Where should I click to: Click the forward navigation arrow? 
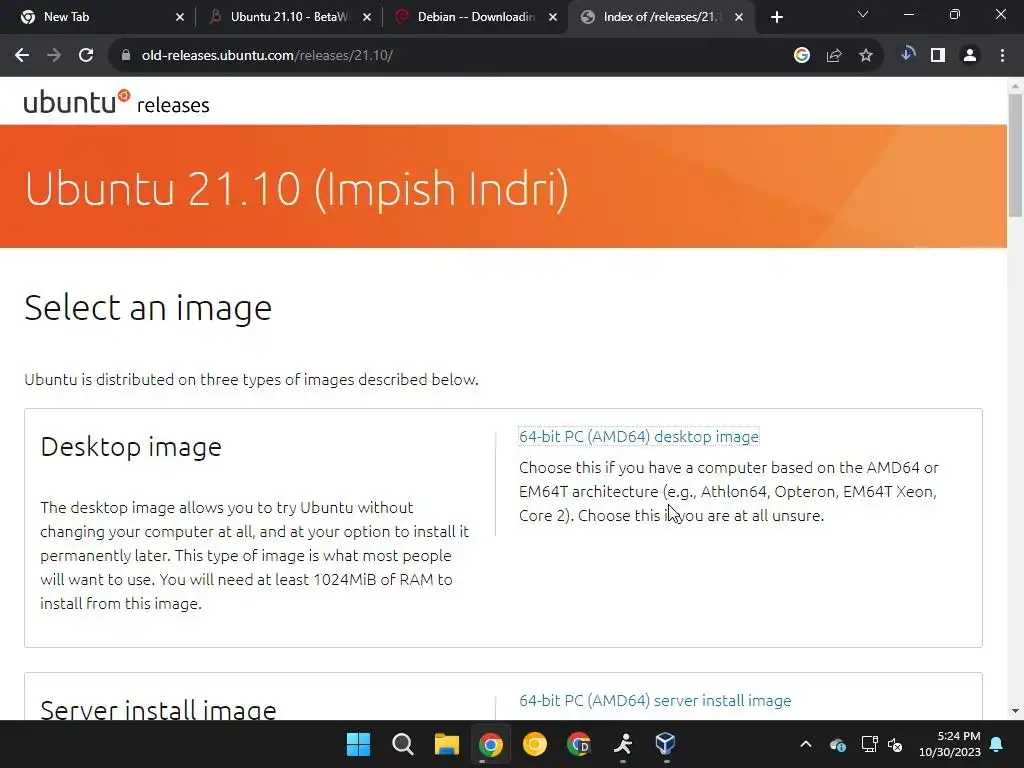[54, 56]
